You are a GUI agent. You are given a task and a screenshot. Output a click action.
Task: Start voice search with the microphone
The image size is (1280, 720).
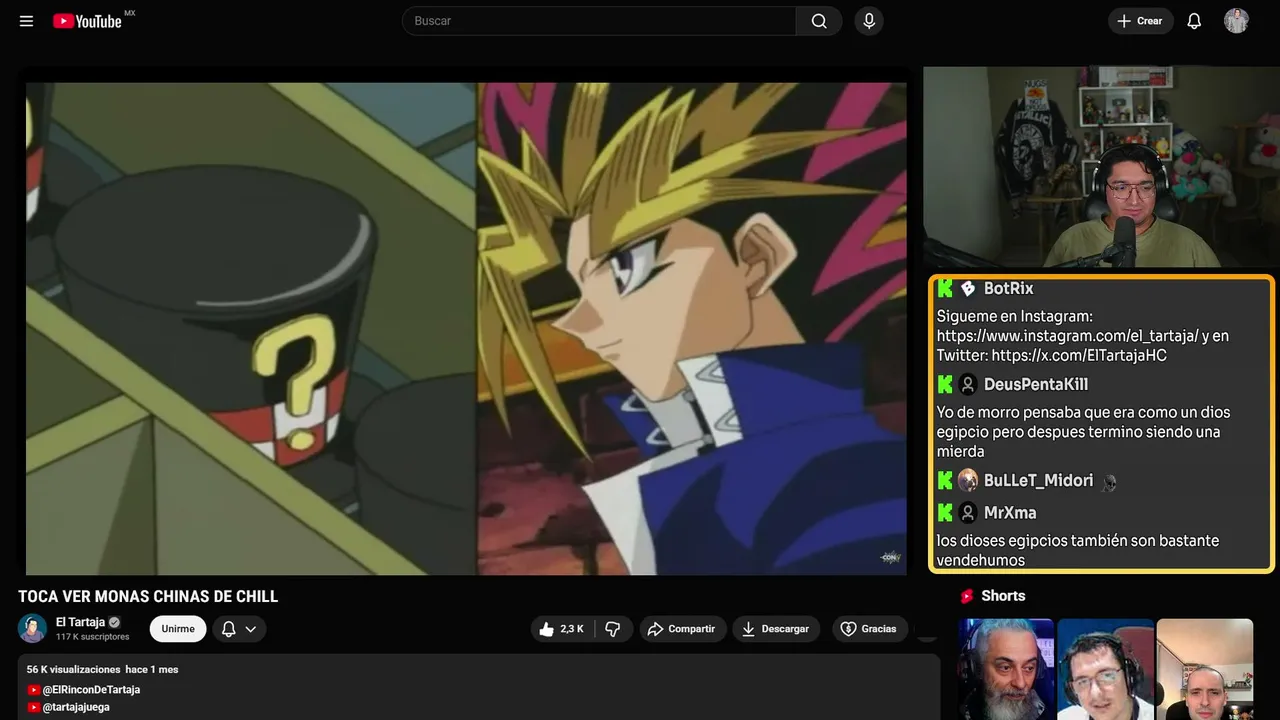[869, 21]
